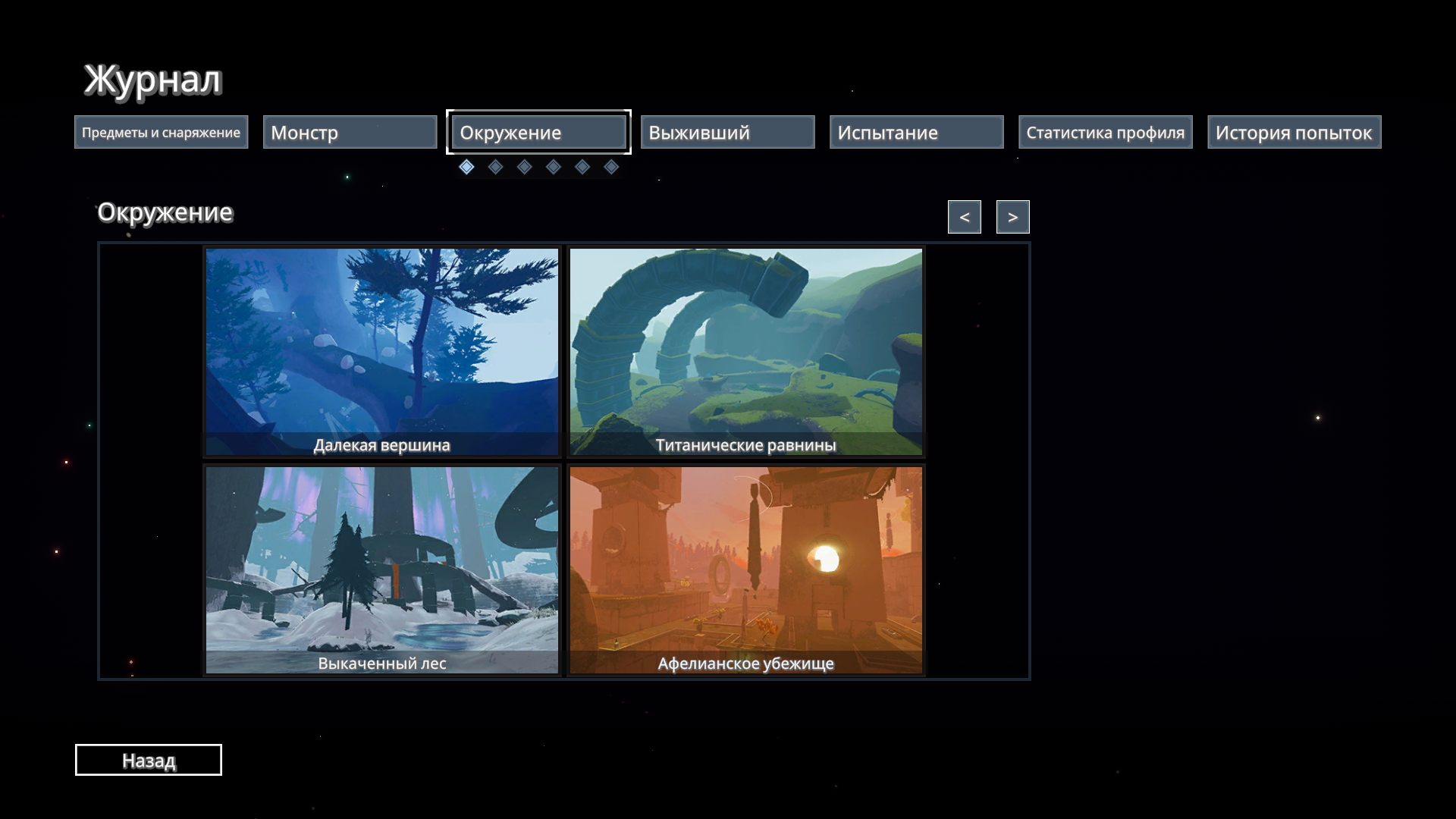The height and width of the screenshot is (819, 1456).
Task: Open the Далекая вершина environment entry
Action: [382, 352]
